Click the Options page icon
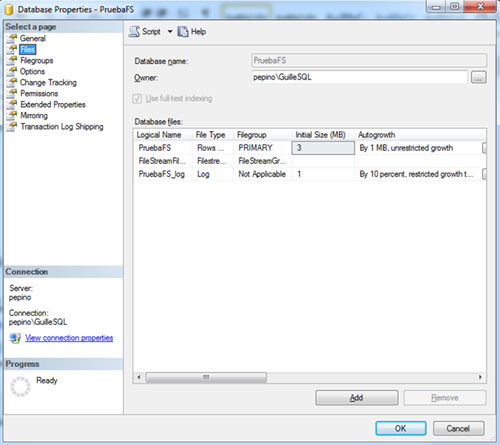The width and height of the screenshot is (500, 445). [x=12, y=71]
